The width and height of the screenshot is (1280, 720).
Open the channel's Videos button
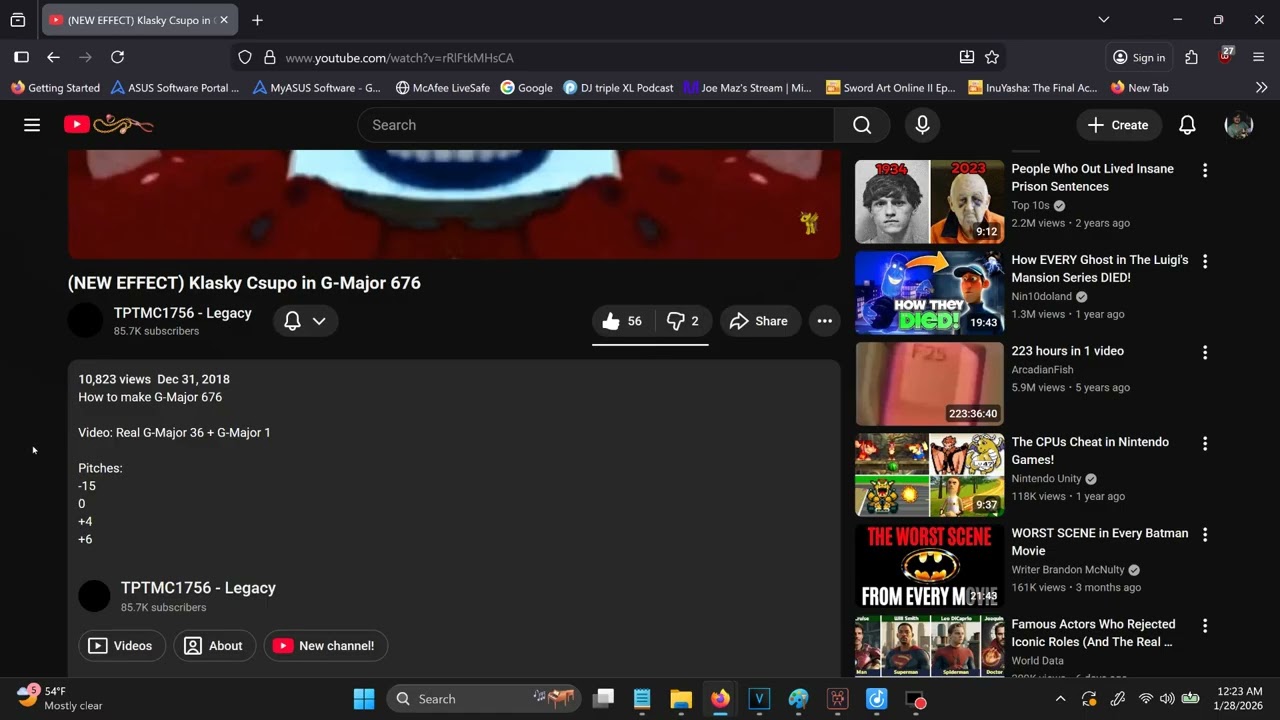[x=122, y=646]
